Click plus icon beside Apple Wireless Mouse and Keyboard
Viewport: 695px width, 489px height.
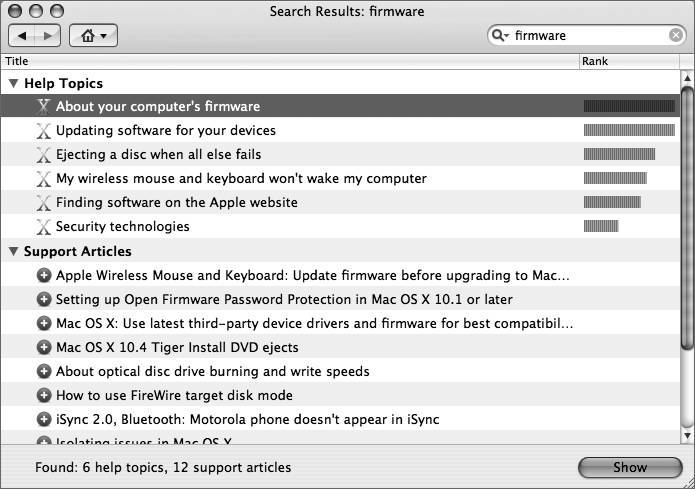(x=43, y=275)
